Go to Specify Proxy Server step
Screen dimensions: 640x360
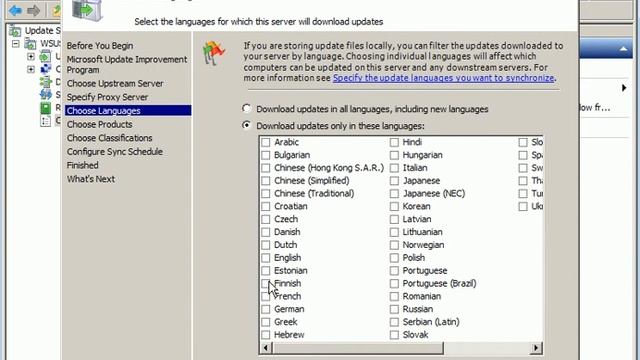(107, 97)
